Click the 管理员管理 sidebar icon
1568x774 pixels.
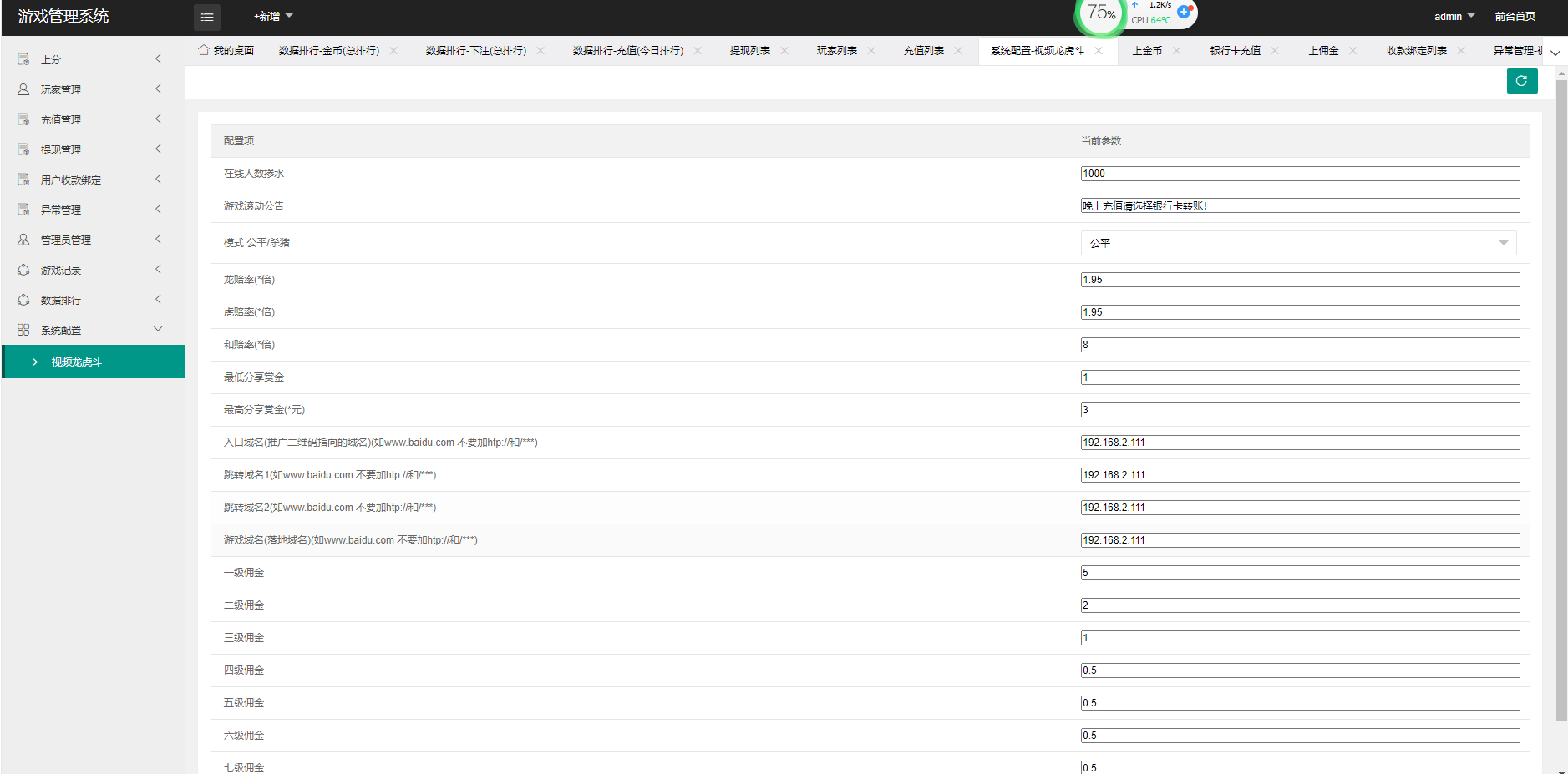(x=23, y=240)
